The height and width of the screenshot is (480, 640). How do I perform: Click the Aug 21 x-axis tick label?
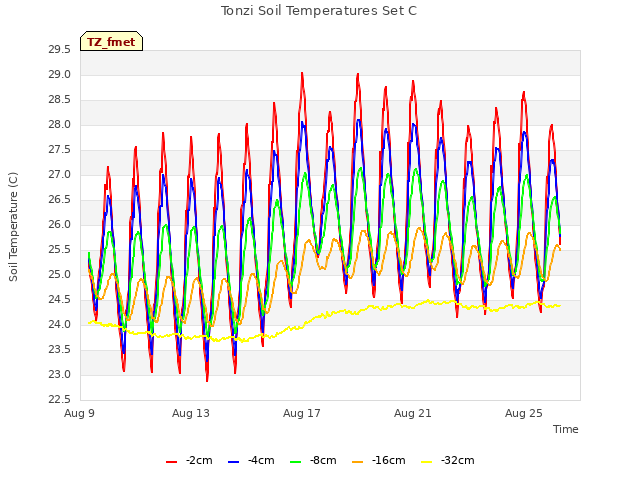(413, 413)
